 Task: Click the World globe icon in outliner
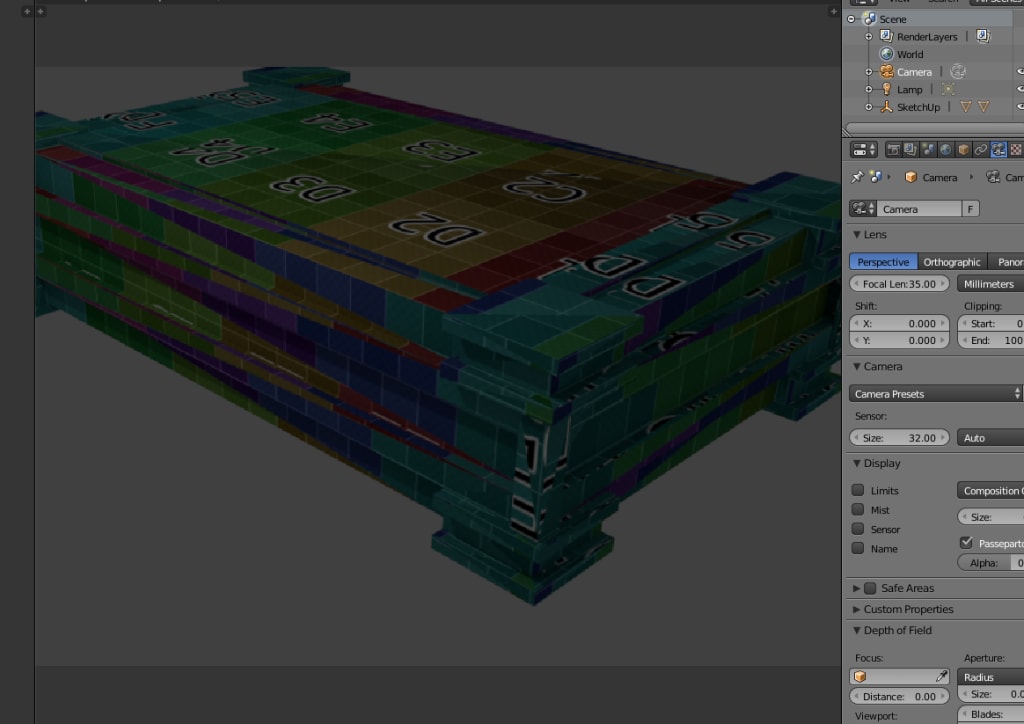pos(886,54)
